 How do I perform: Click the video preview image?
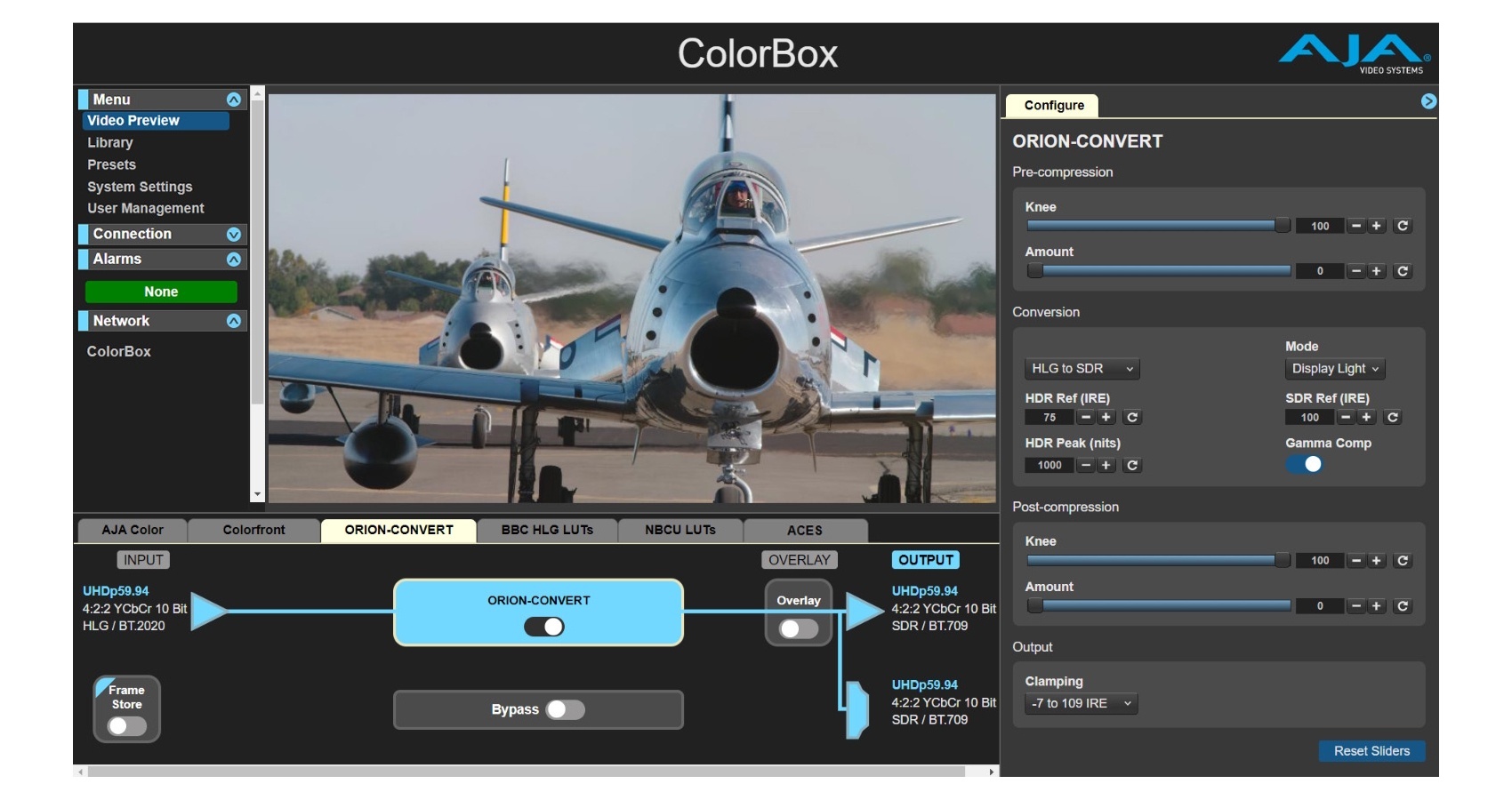[631, 299]
